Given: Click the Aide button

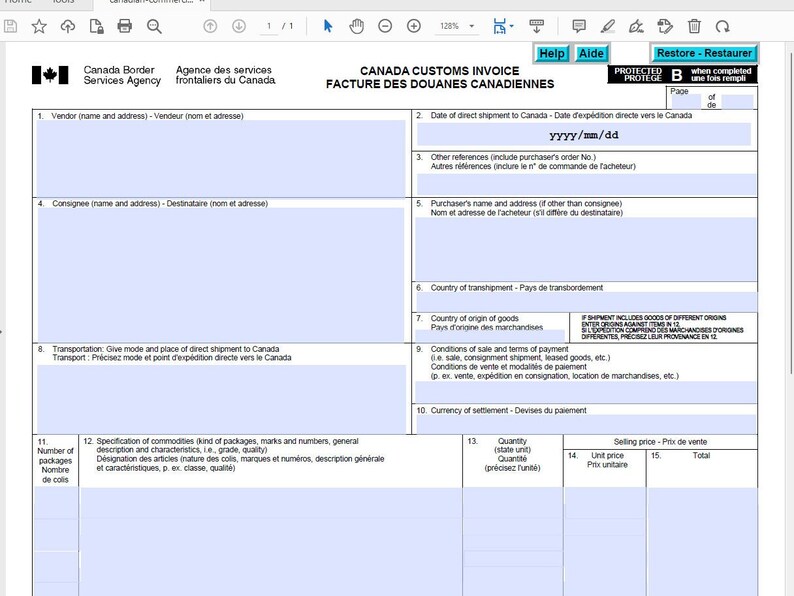Looking at the screenshot, I should click(x=591, y=53).
